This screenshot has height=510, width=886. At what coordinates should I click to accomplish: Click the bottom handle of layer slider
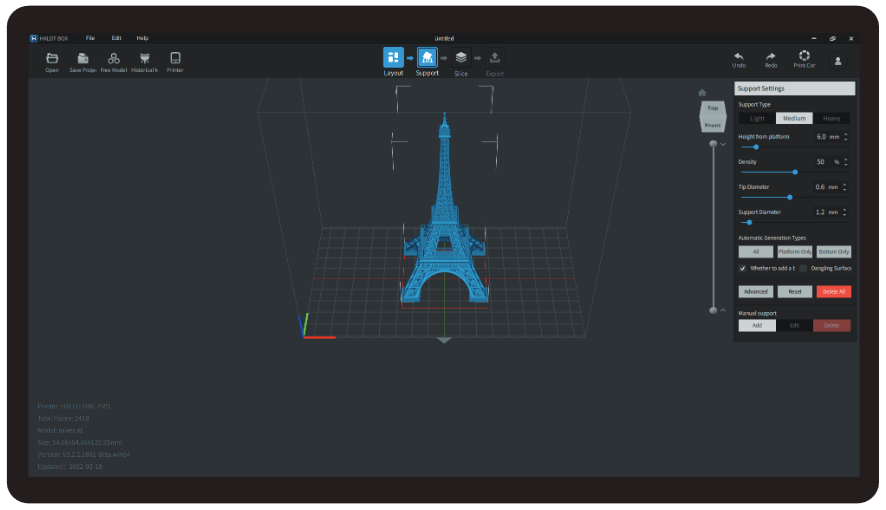coord(713,310)
